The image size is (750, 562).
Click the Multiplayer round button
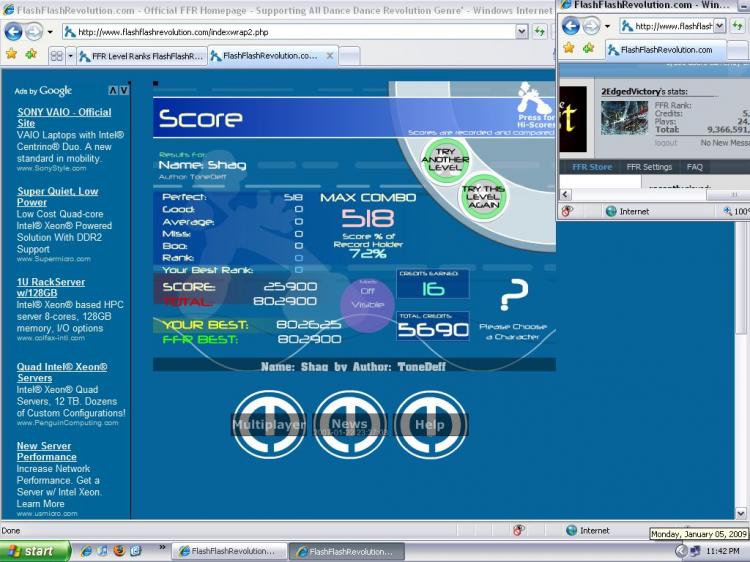pyautogui.click(x=269, y=425)
